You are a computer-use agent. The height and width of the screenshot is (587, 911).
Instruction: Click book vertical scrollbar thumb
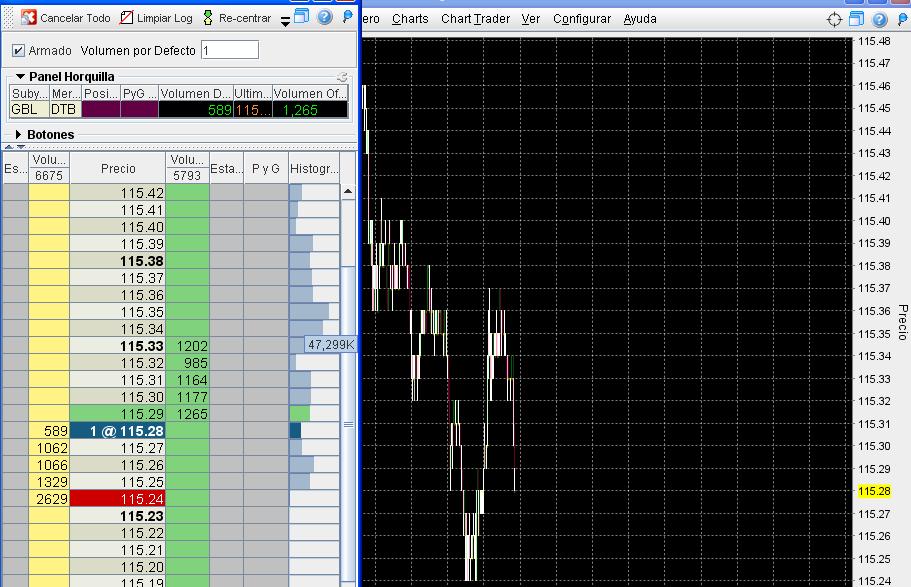(x=347, y=424)
